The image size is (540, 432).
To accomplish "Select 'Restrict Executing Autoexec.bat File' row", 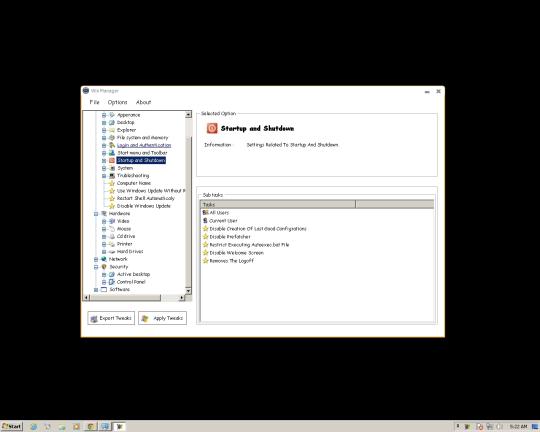I will pos(249,245).
